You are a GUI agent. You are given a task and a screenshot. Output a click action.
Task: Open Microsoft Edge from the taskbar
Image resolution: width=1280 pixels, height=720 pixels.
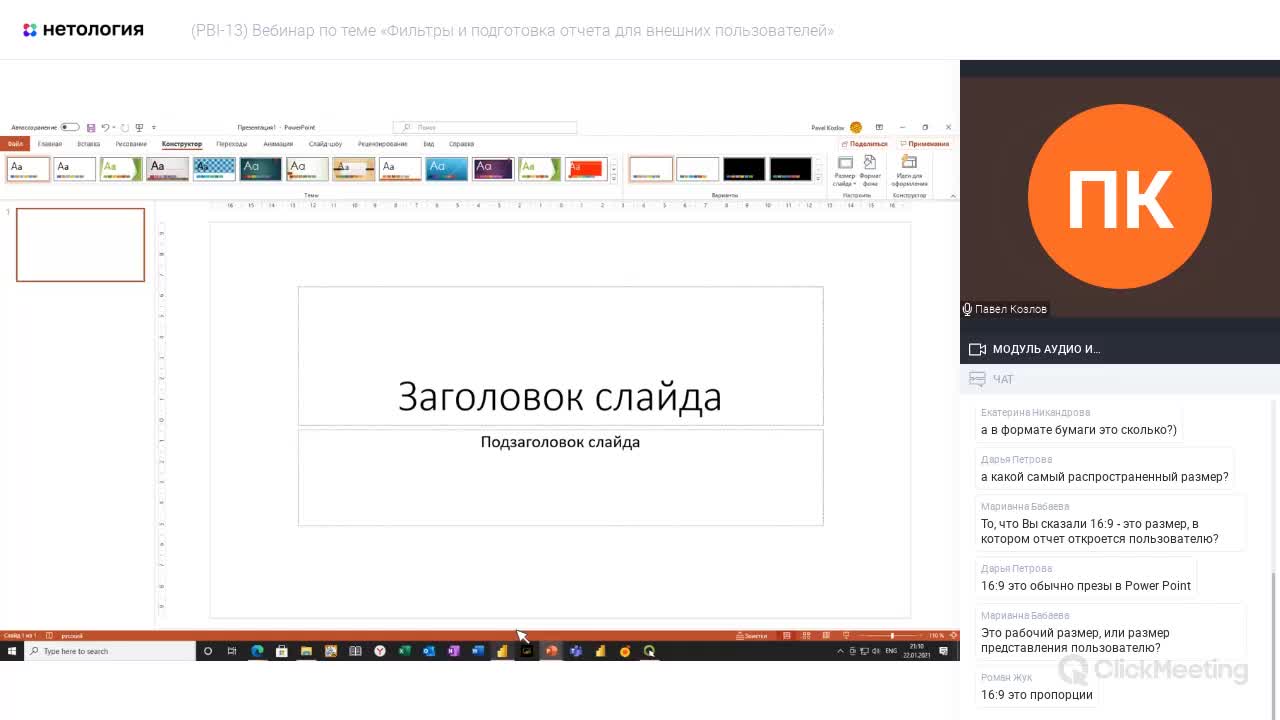(257, 651)
